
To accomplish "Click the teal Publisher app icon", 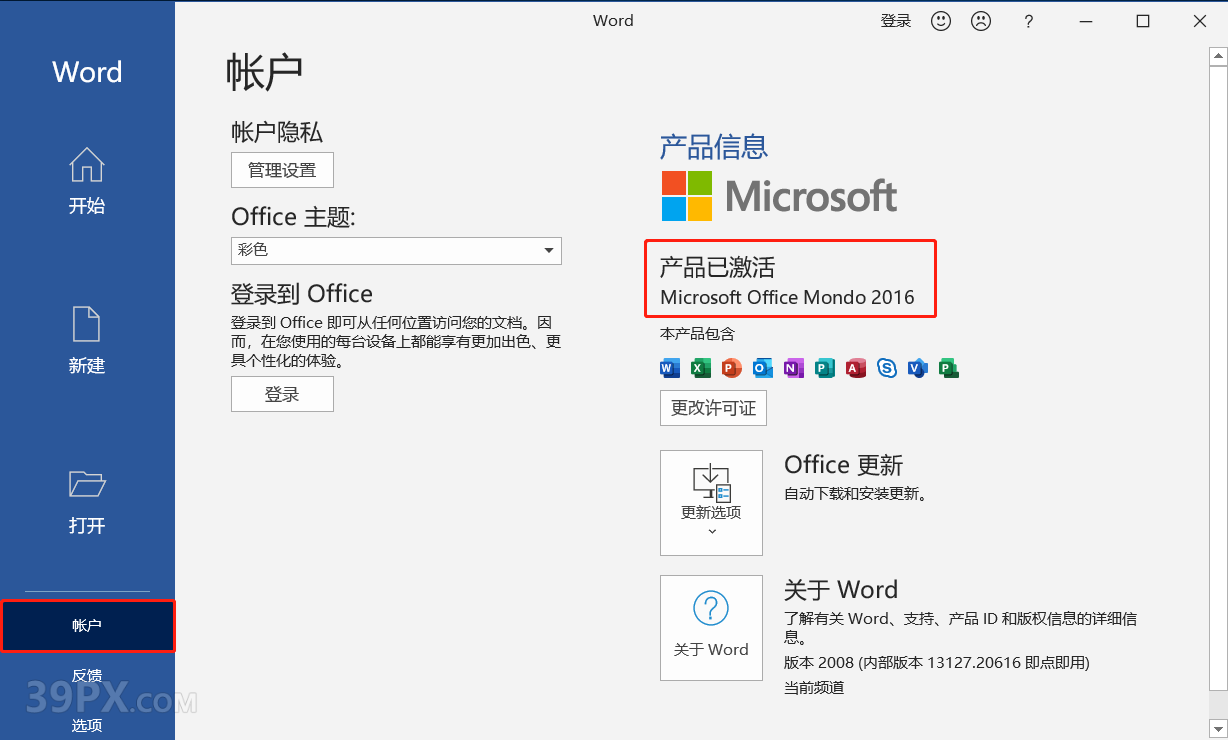I will [x=825, y=368].
